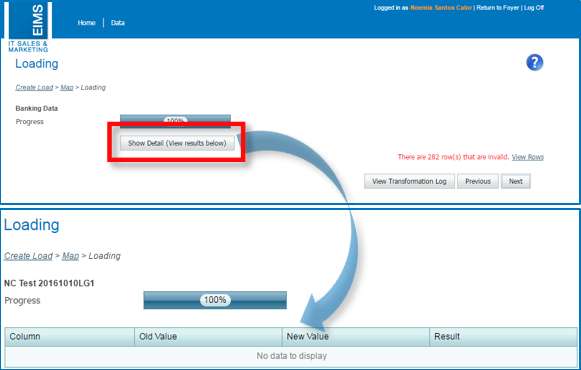Sort by Column header

pyautogui.click(x=70, y=337)
